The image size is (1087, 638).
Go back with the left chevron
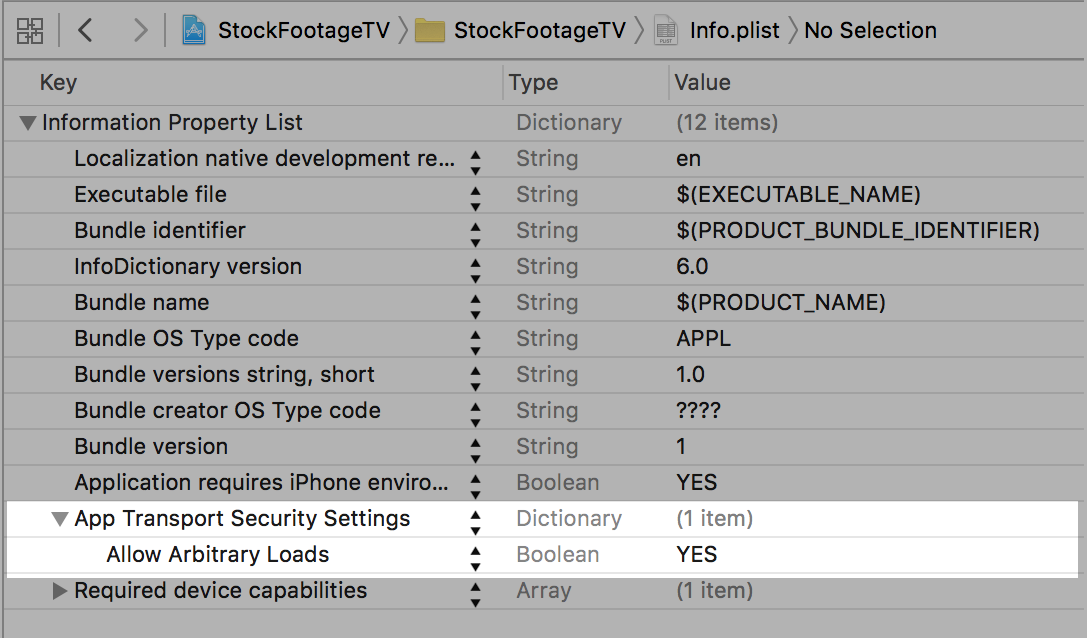click(85, 31)
